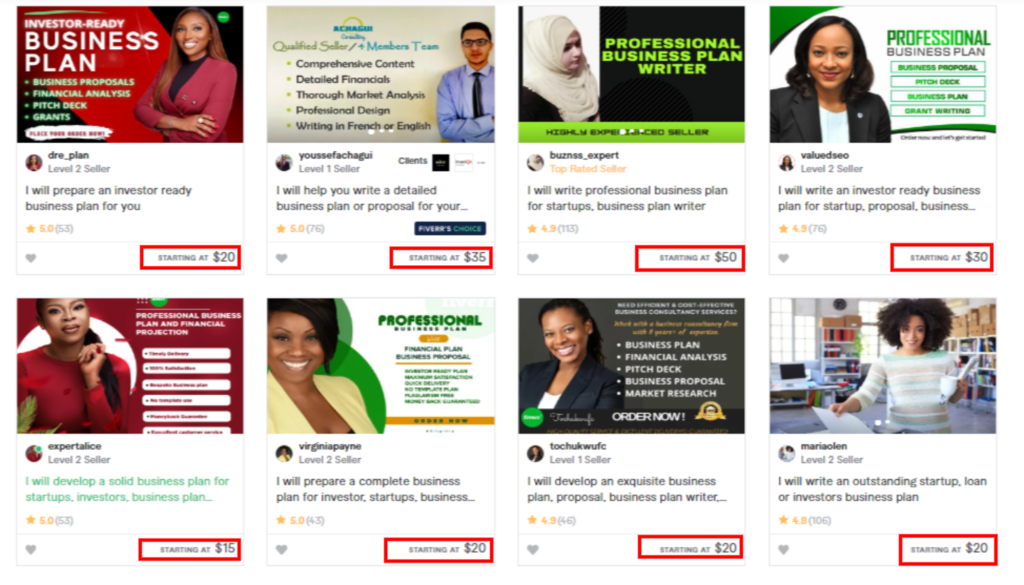Image resolution: width=1024 pixels, height=585 pixels.
Task: Select the Starting at $50 price
Action: (x=691, y=258)
